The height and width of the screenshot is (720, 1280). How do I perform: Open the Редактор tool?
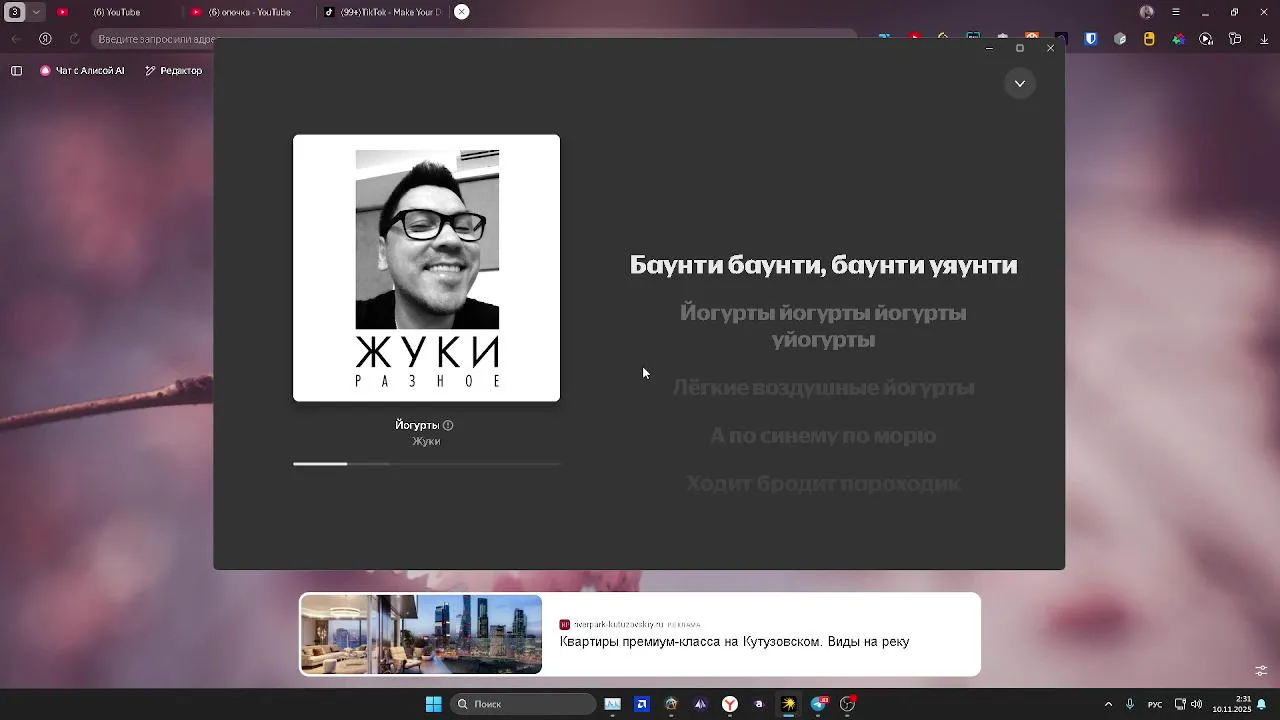174,71
